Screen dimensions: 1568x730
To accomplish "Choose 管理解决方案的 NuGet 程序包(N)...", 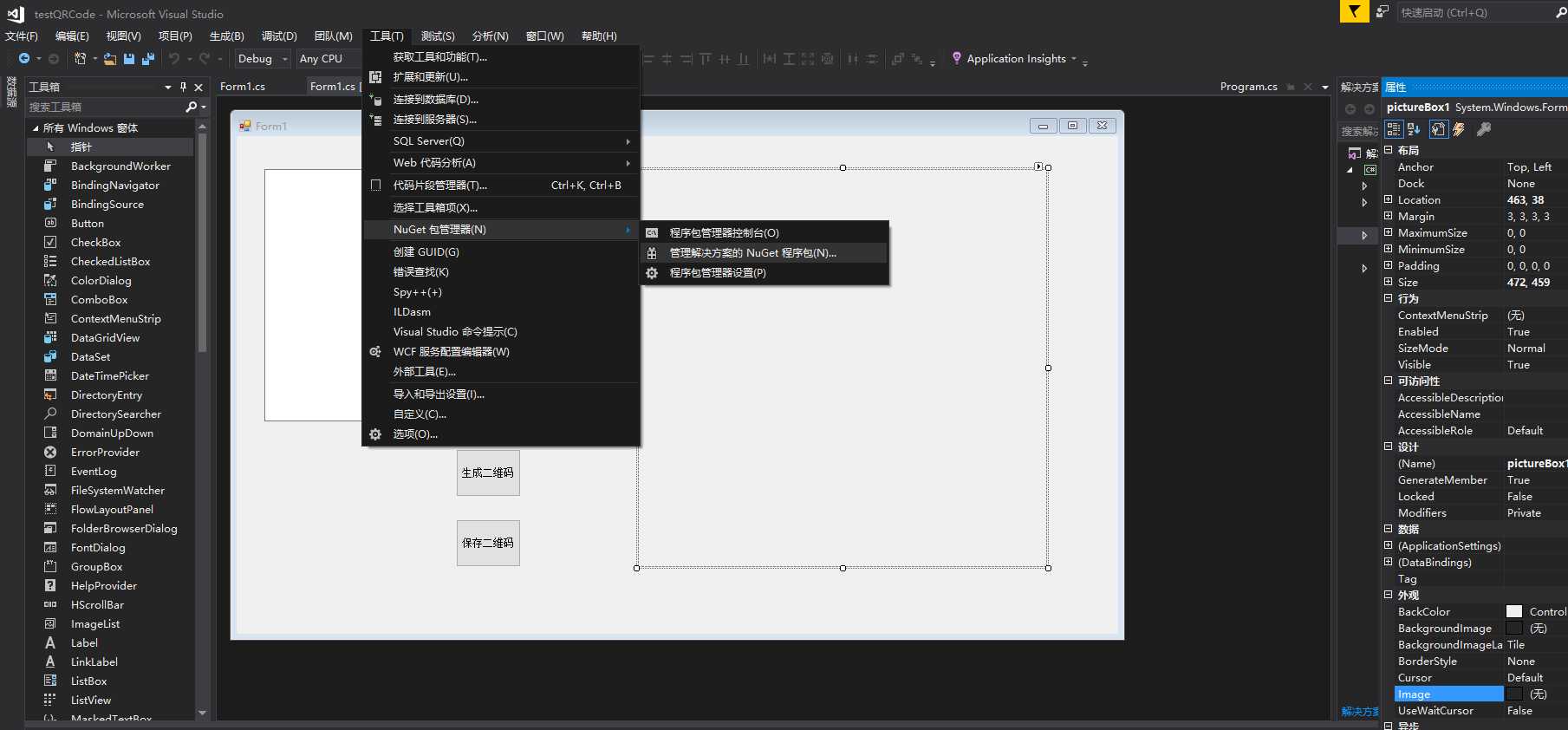I will [x=764, y=253].
